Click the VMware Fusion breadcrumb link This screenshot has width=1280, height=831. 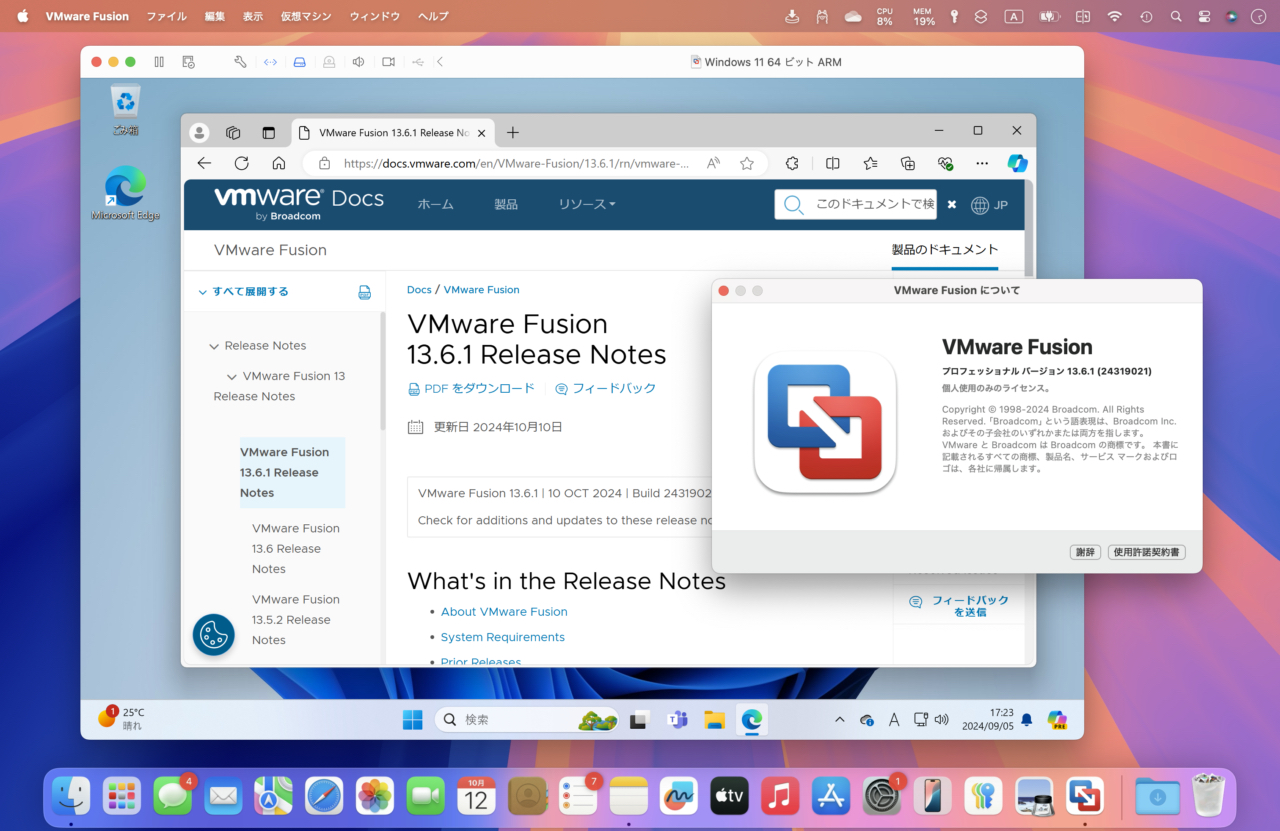[x=481, y=289]
